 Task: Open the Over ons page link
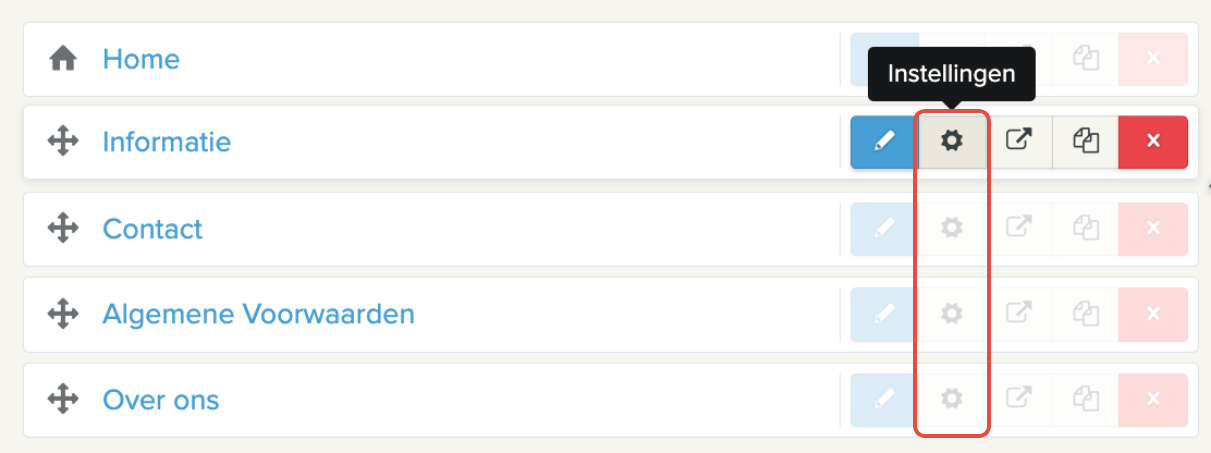(x=160, y=400)
